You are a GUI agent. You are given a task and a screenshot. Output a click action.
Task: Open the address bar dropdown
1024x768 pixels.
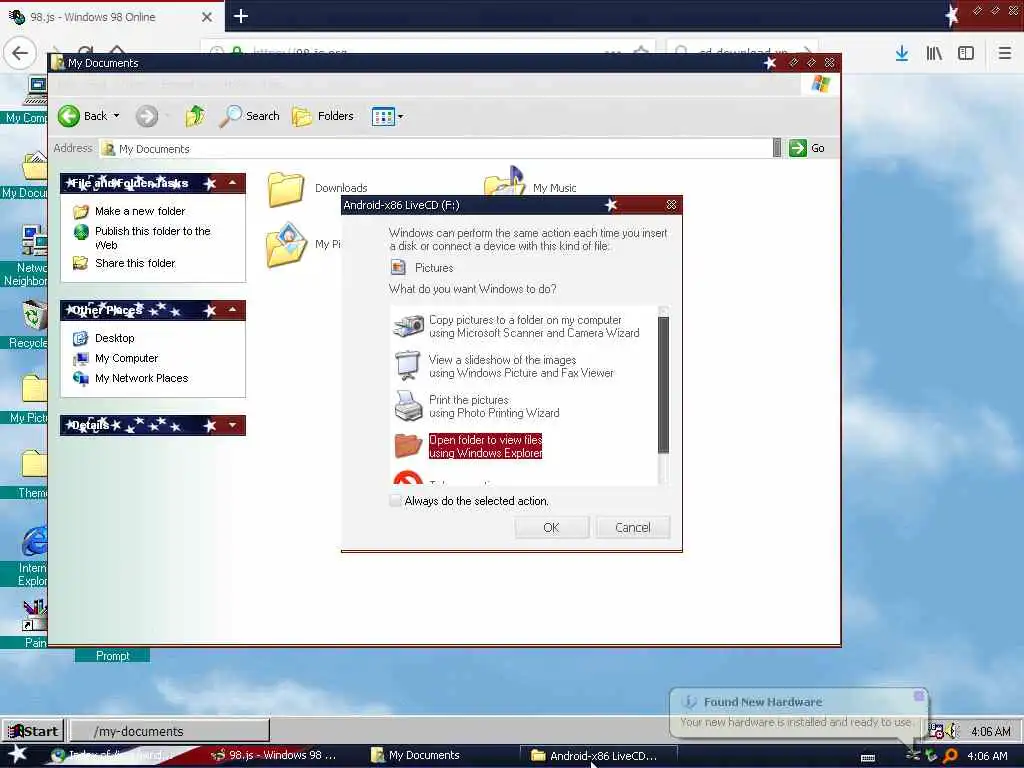click(x=776, y=148)
